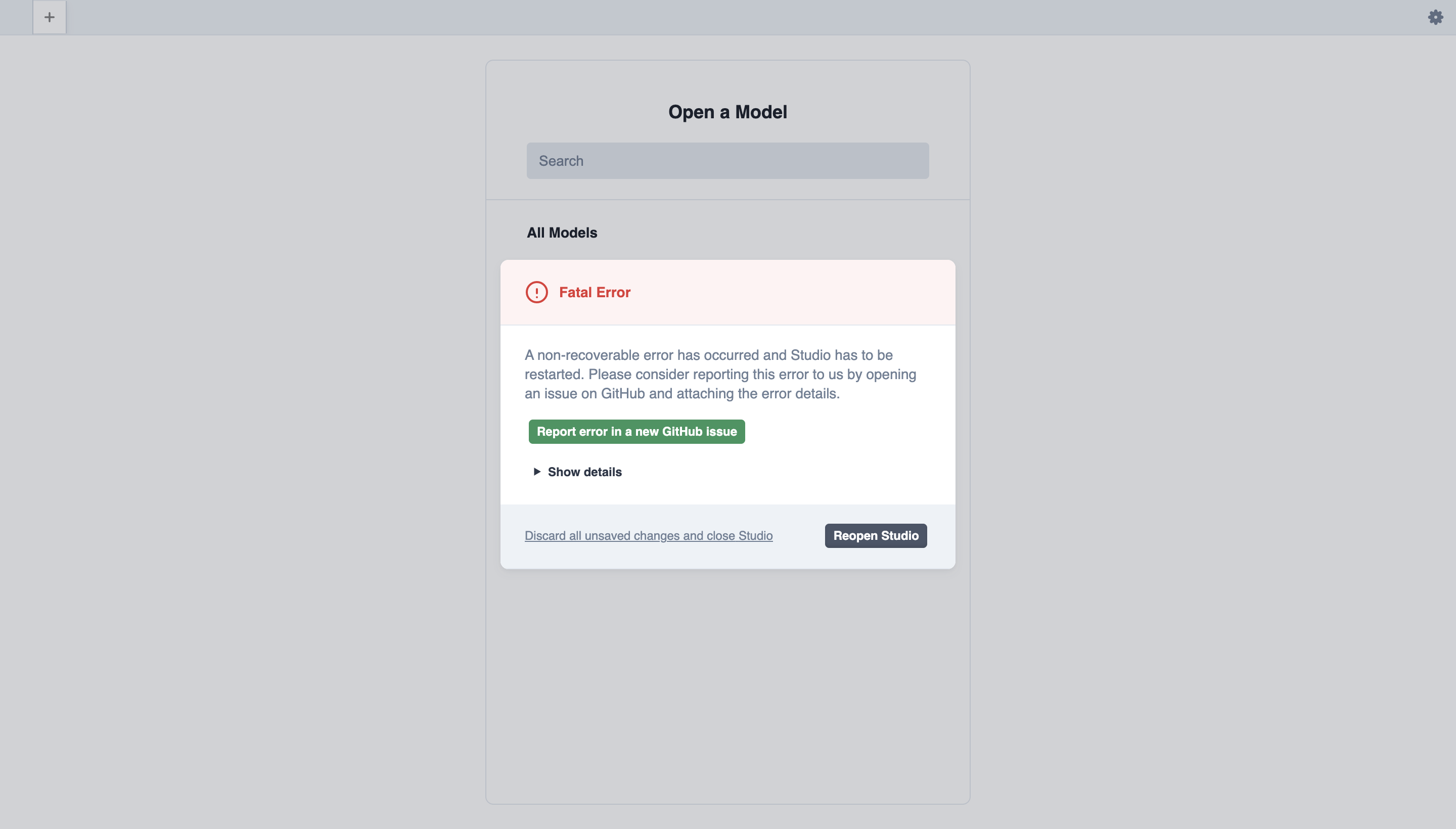The image size is (1456, 829).
Task: Expand the Show details section
Action: [x=583, y=472]
